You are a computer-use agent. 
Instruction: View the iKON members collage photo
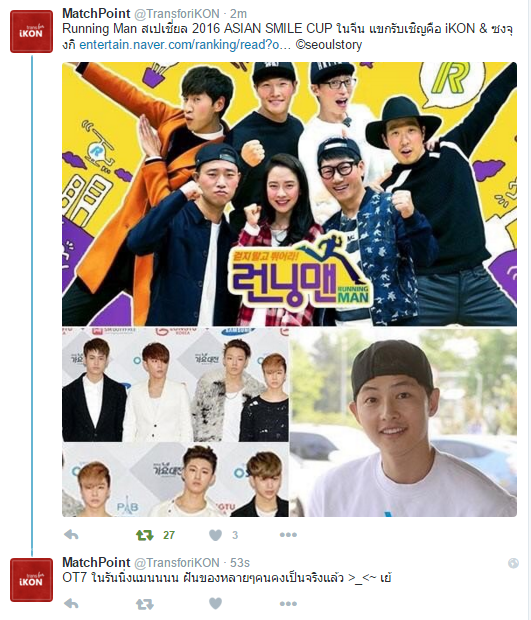click(x=175, y=422)
